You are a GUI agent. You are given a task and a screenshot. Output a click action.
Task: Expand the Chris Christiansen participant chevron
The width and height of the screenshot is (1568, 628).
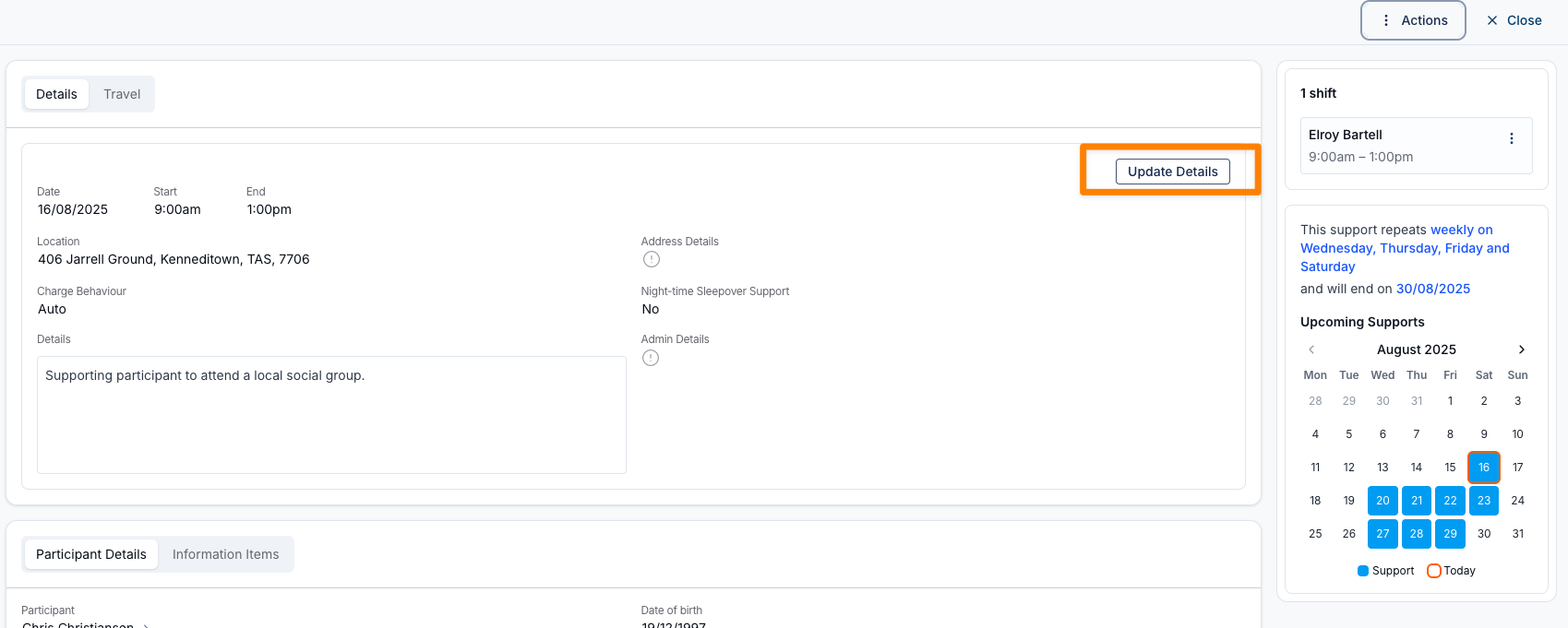[146, 625]
